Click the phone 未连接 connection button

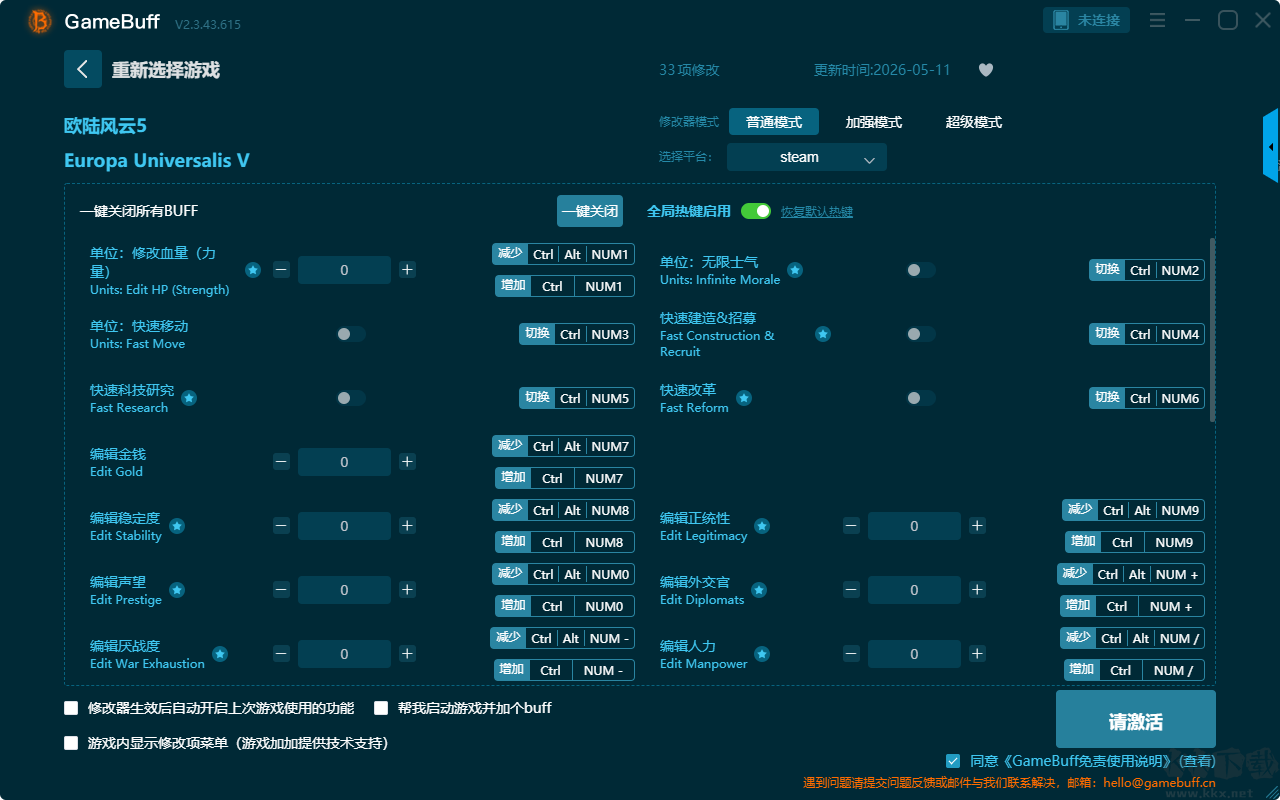coord(1087,20)
